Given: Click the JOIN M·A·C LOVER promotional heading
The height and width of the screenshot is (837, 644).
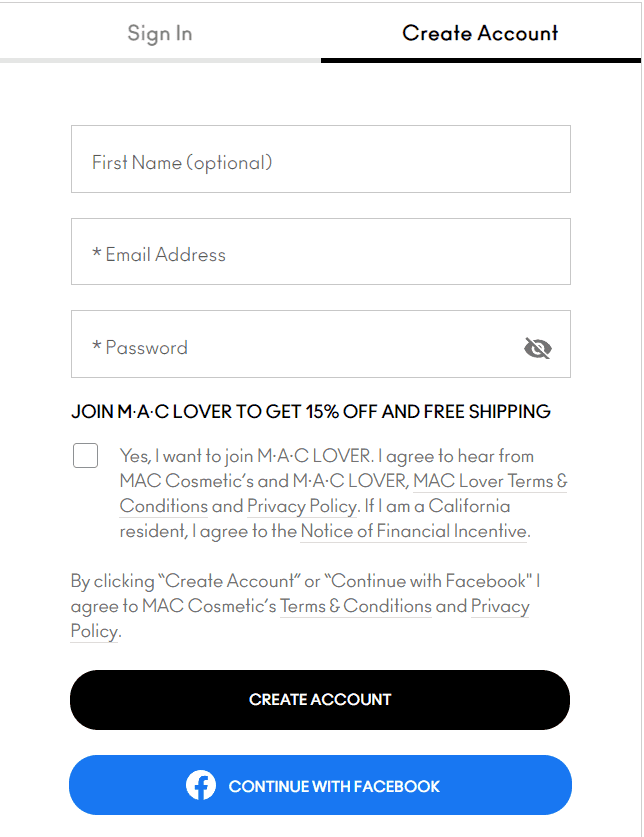Looking at the screenshot, I should click(x=320, y=411).
